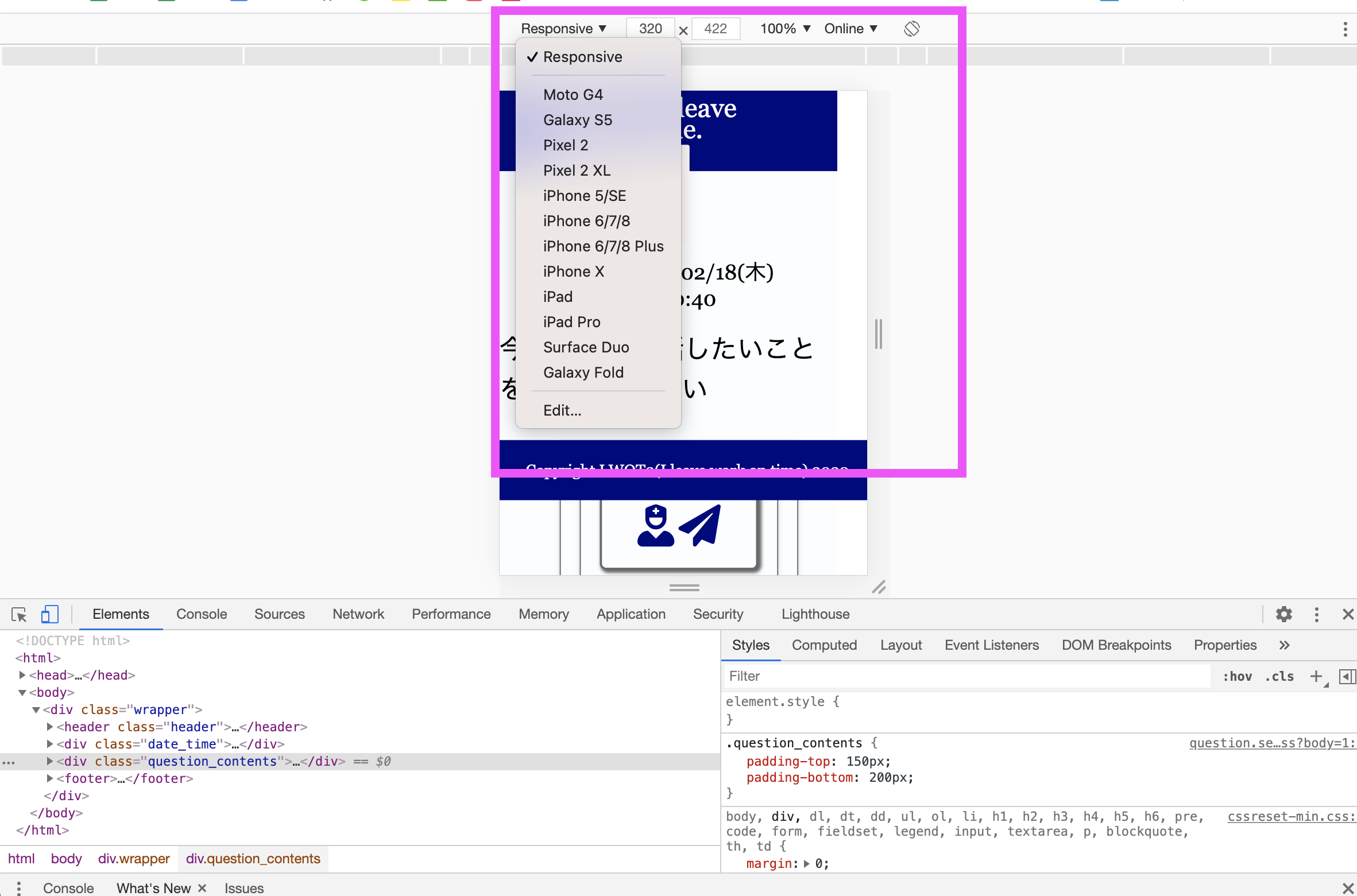Open device toolbar more options menu

(1345, 29)
